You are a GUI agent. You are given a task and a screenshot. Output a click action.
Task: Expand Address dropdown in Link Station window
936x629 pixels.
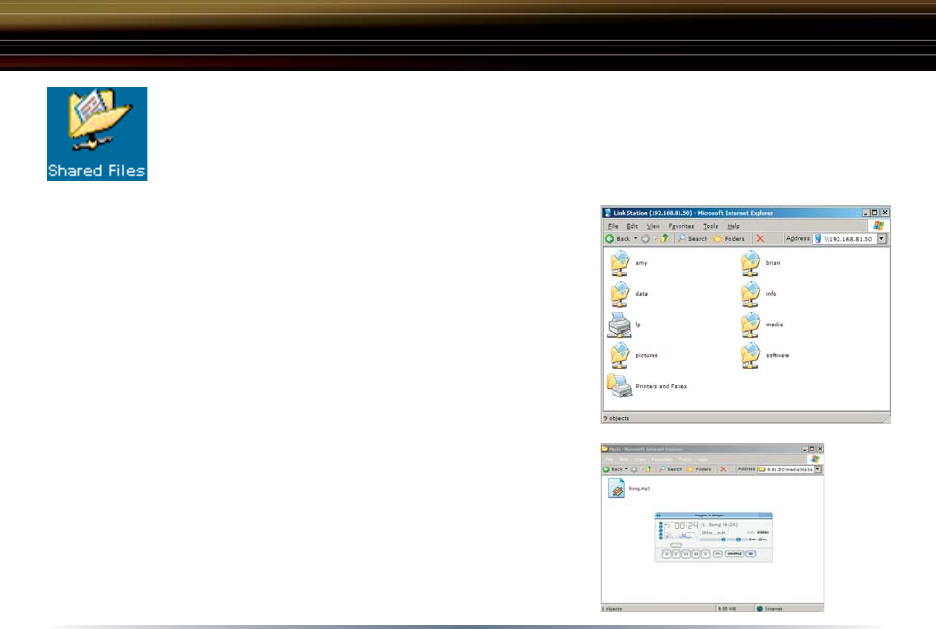[882, 239]
